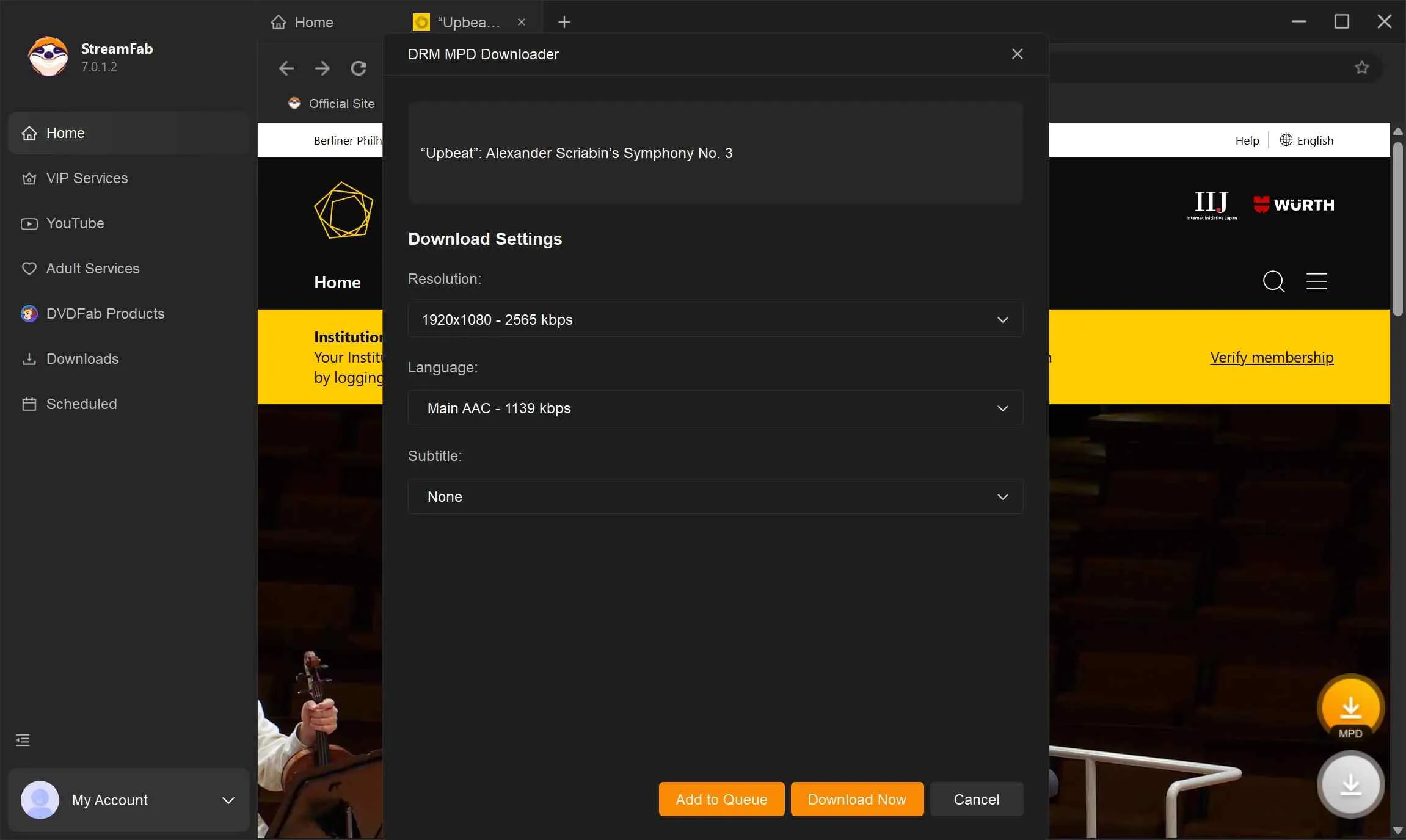The width and height of the screenshot is (1406, 840).
Task: Select DVDFab Products from the sidebar
Action: [104, 313]
